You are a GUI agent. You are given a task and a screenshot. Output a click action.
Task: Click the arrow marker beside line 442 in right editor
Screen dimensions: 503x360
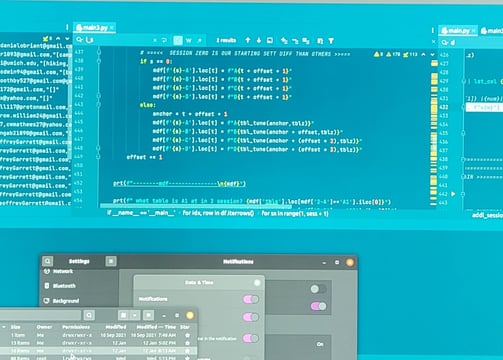tap(453, 194)
